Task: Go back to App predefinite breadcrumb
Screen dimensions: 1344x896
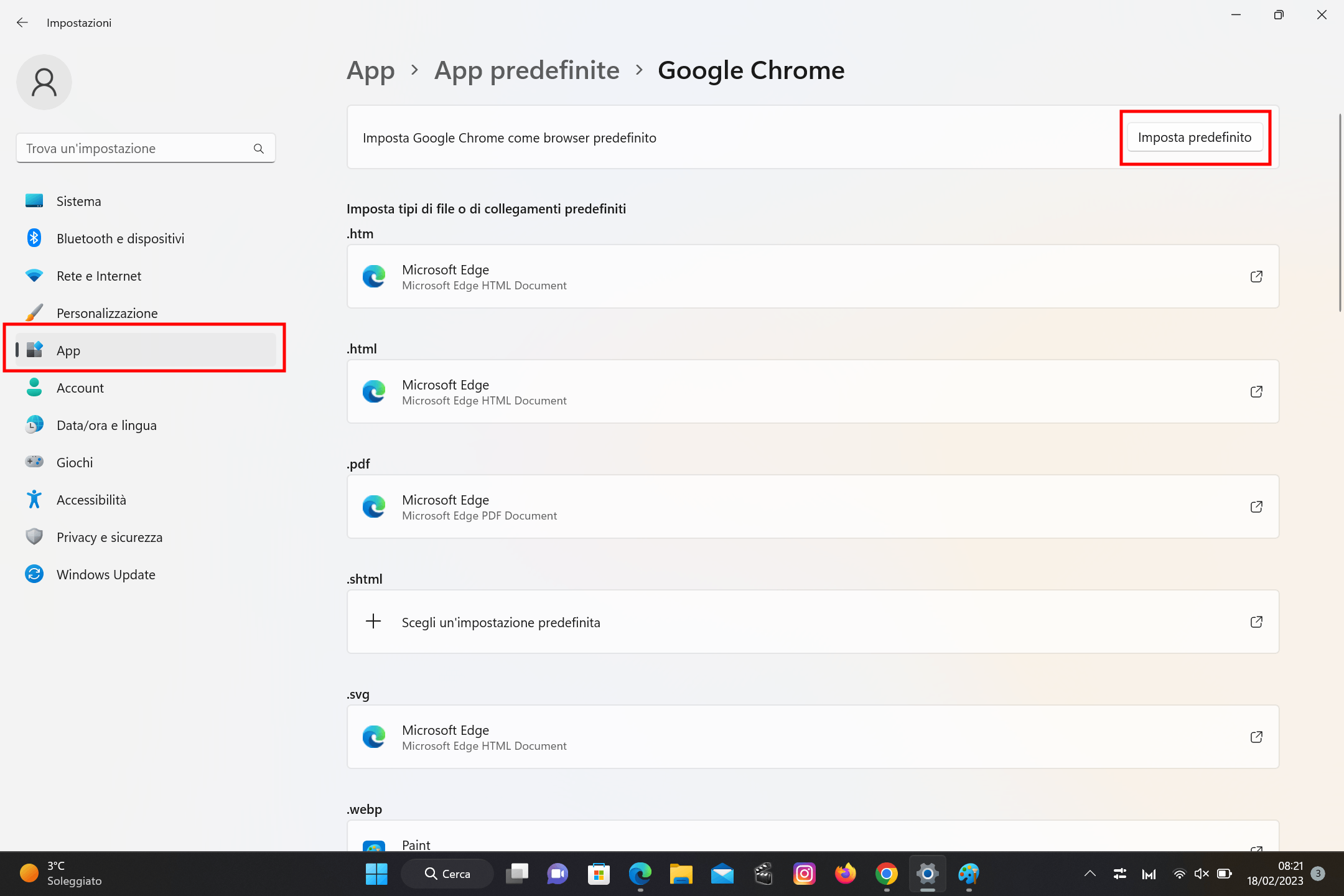Action: tap(526, 70)
